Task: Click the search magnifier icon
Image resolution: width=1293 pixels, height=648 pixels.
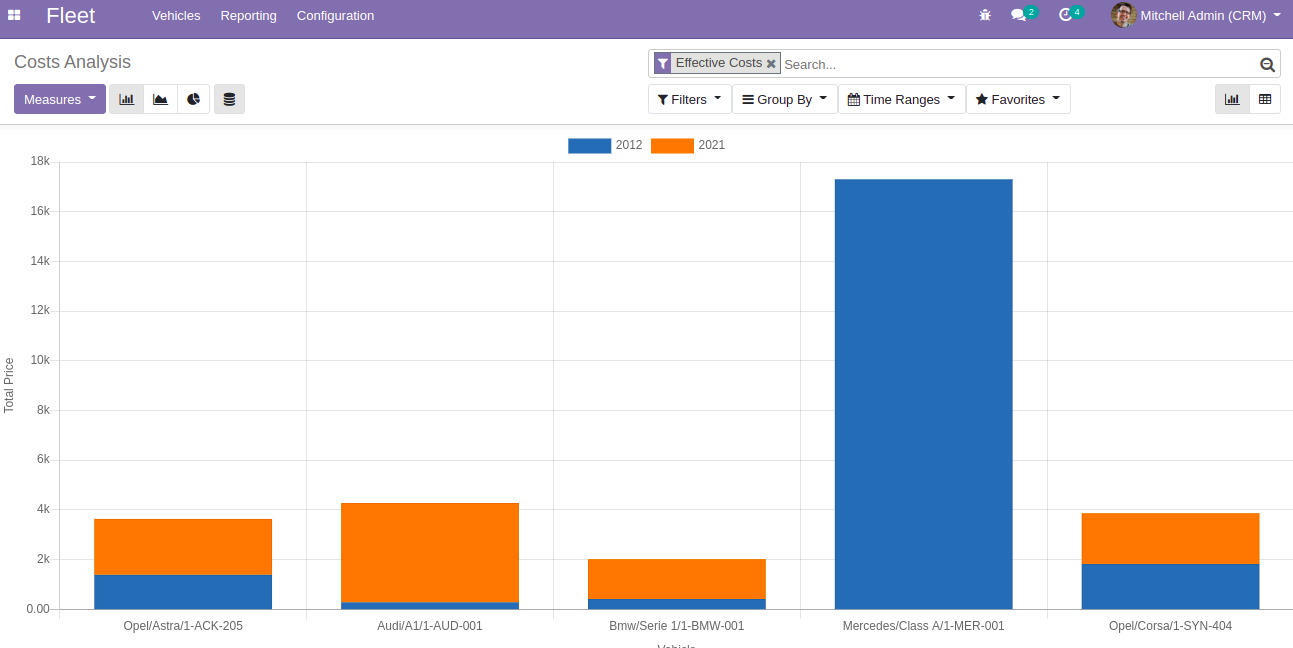Action: coord(1267,65)
